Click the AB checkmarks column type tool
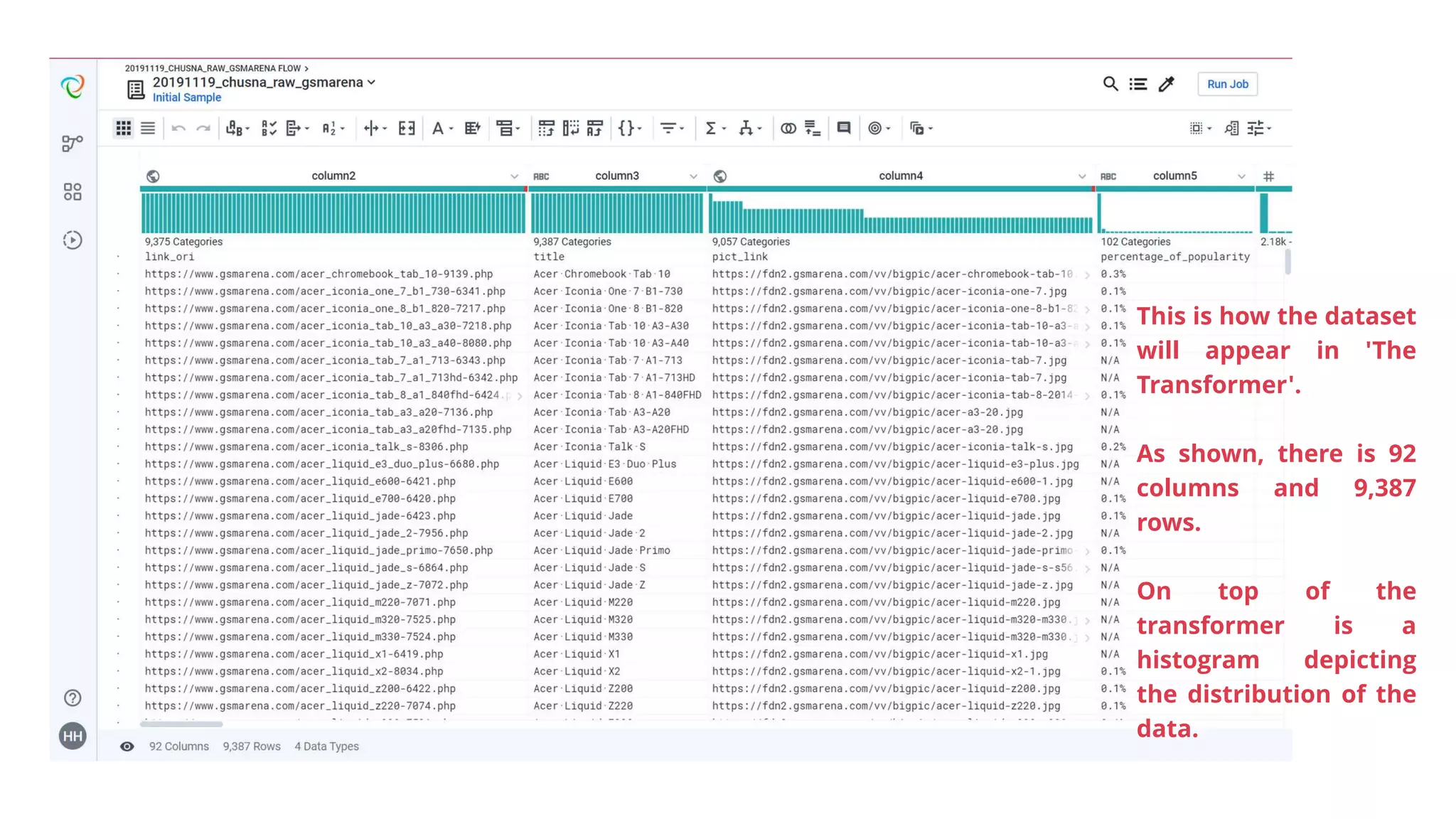The width and height of the screenshot is (1456, 819). click(269, 128)
